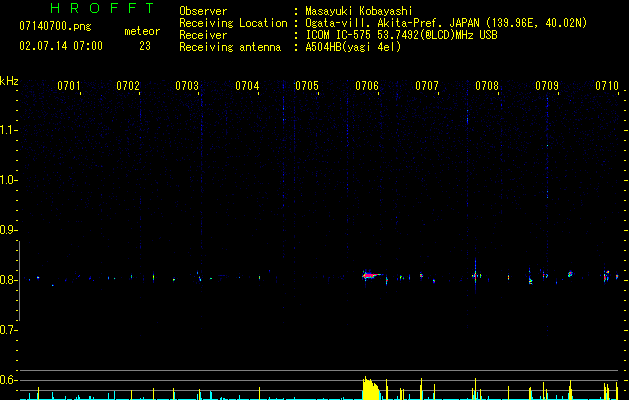The height and width of the screenshot is (400, 629).
Task: Click the 0.8 kHz axis label
Action: coord(7,280)
